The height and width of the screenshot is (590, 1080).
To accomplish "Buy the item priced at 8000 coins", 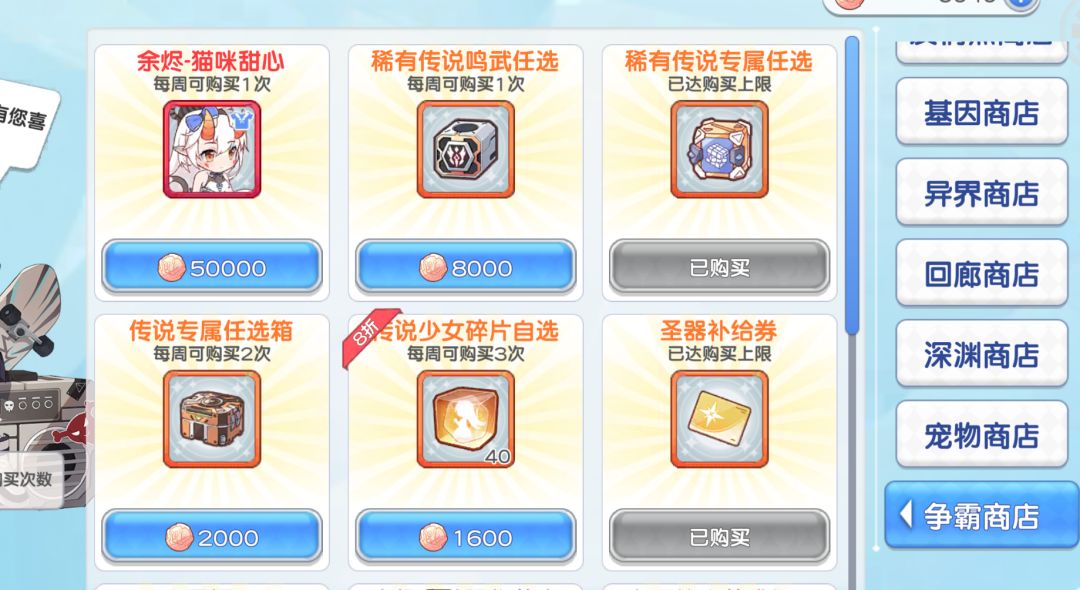I will coord(466,267).
